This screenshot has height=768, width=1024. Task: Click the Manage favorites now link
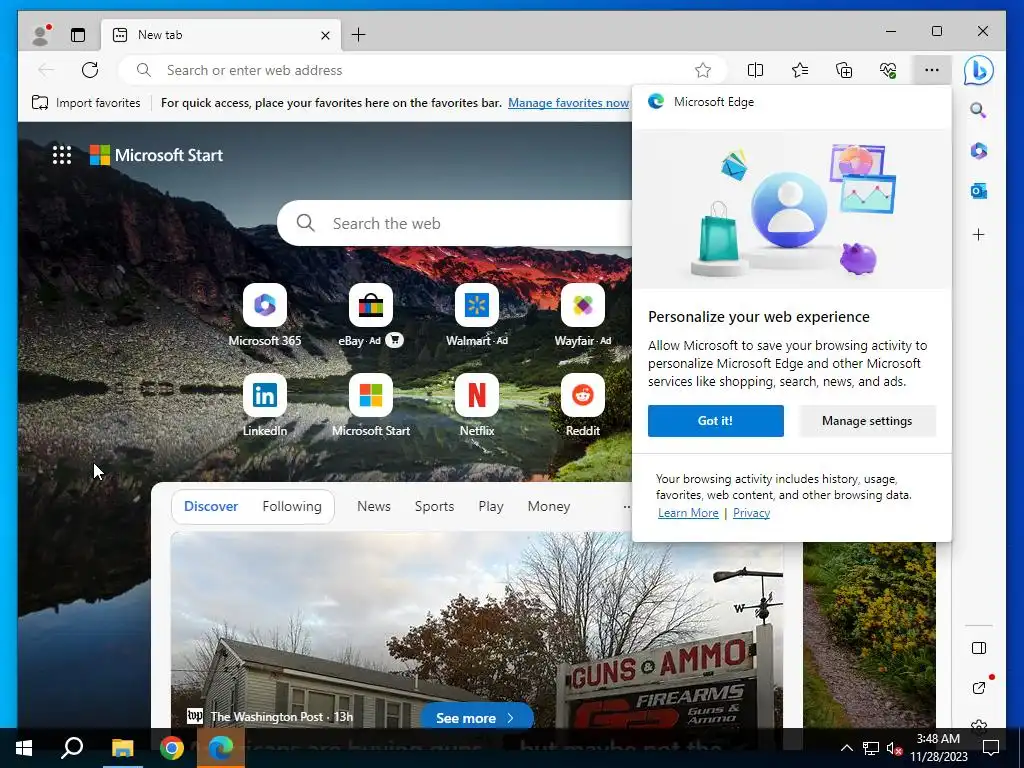(569, 103)
